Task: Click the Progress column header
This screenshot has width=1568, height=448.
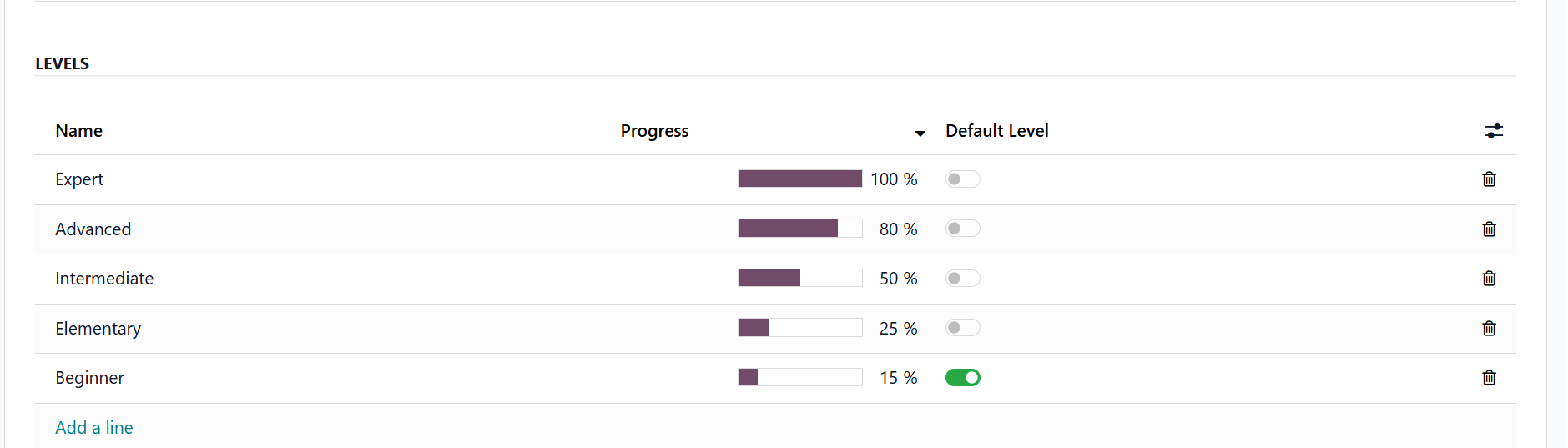Action: (x=654, y=131)
